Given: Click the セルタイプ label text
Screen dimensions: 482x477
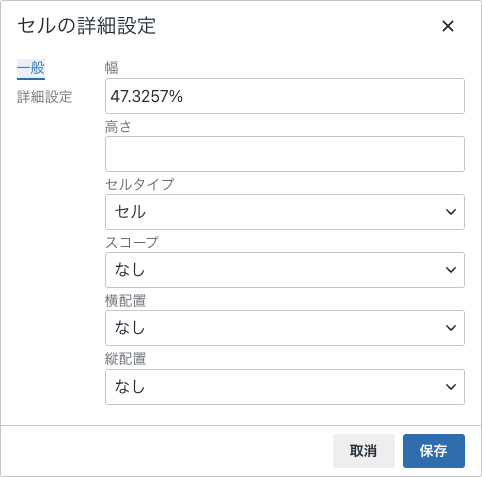Looking at the screenshot, I should (x=139, y=184).
